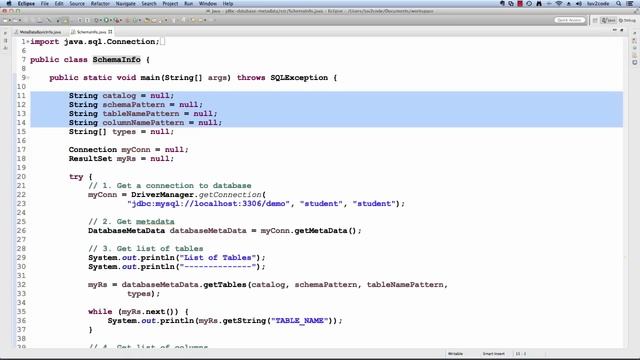Open the External Tools dropdown arrow

tap(121, 20)
